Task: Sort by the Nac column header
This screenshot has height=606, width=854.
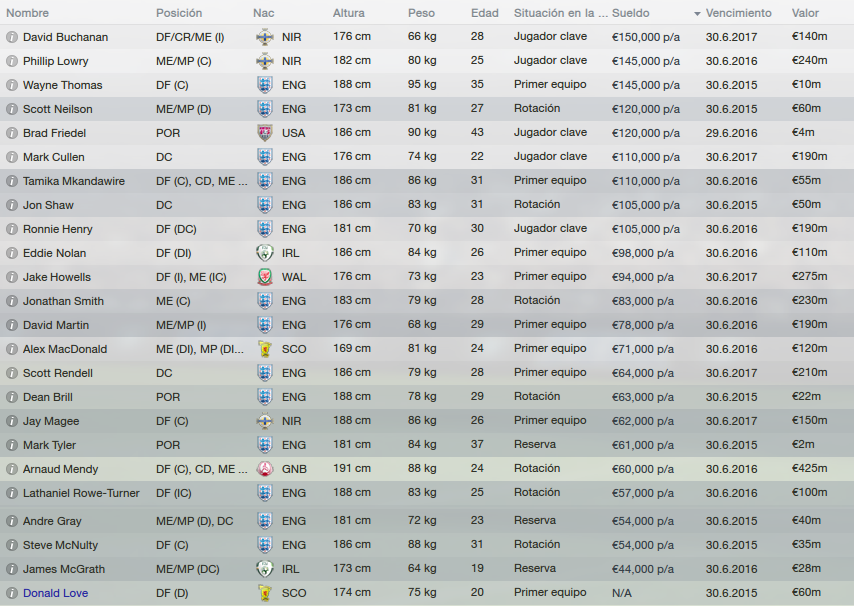Action: [264, 13]
